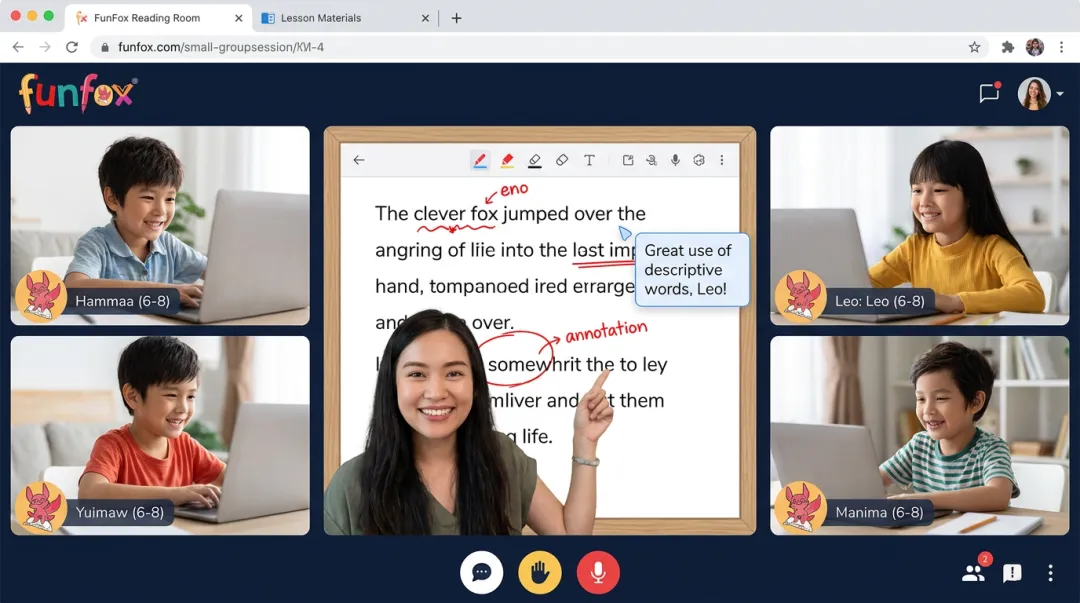The height and width of the screenshot is (603, 1080).
Task: Click the FunFox logo
Action: coord(77,93)
